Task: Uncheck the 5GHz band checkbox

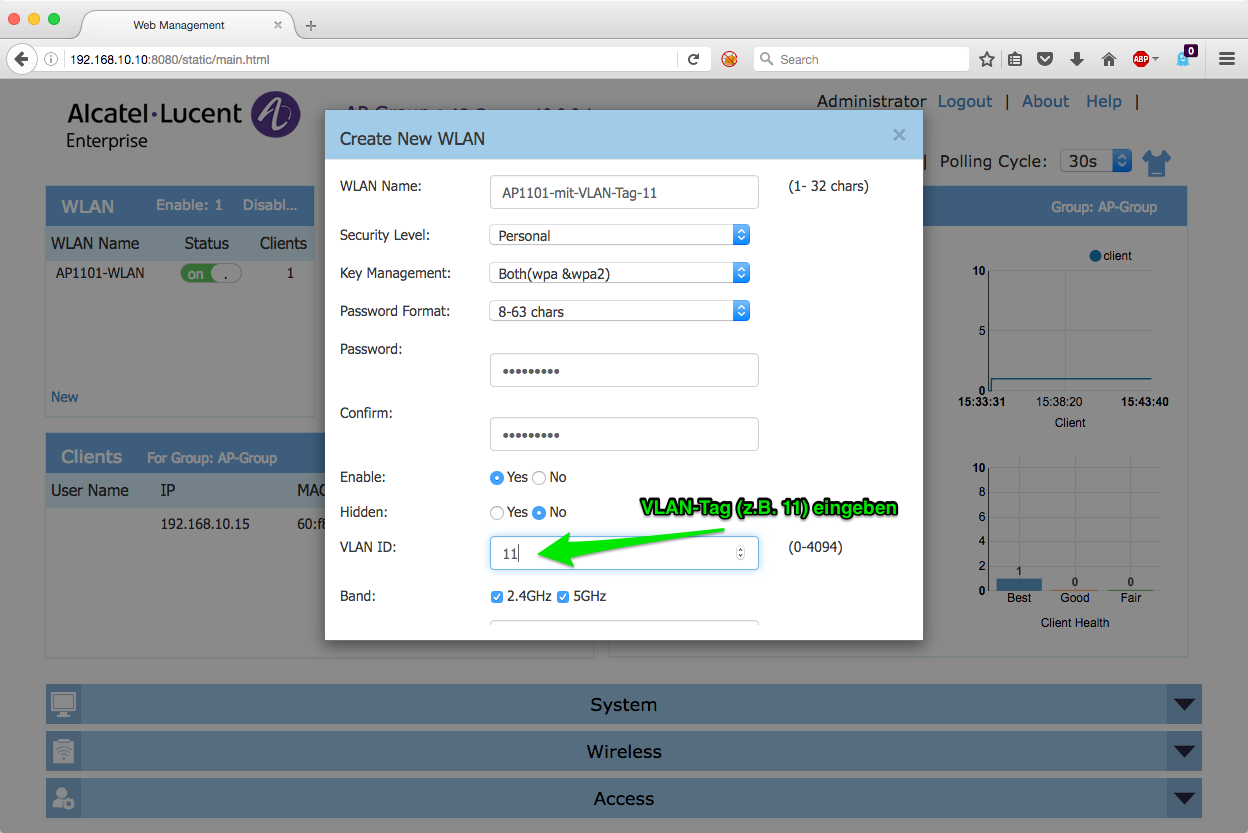Action: click(563, 597)
